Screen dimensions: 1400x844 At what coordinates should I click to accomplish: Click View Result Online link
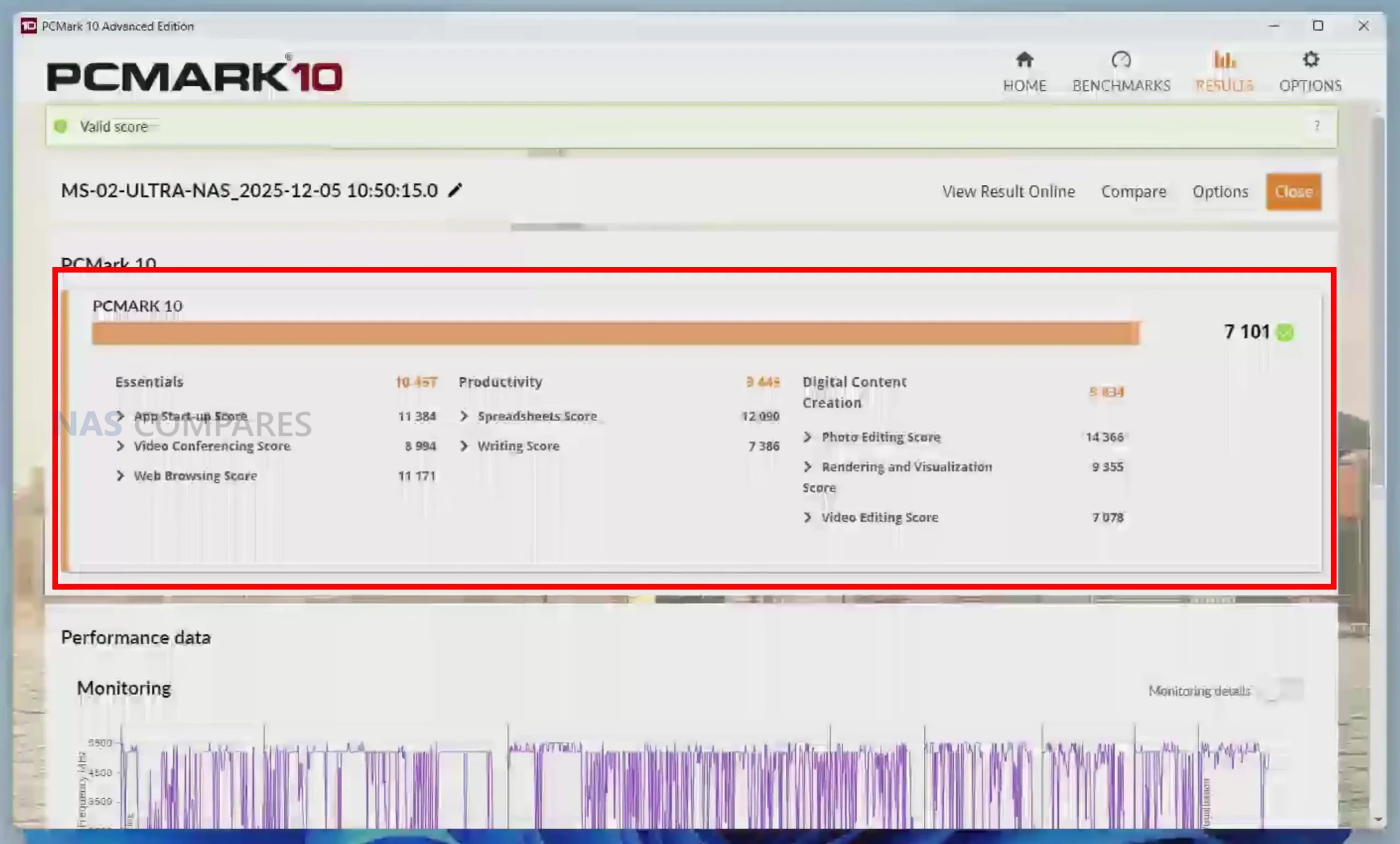(x=1008, y=191)
